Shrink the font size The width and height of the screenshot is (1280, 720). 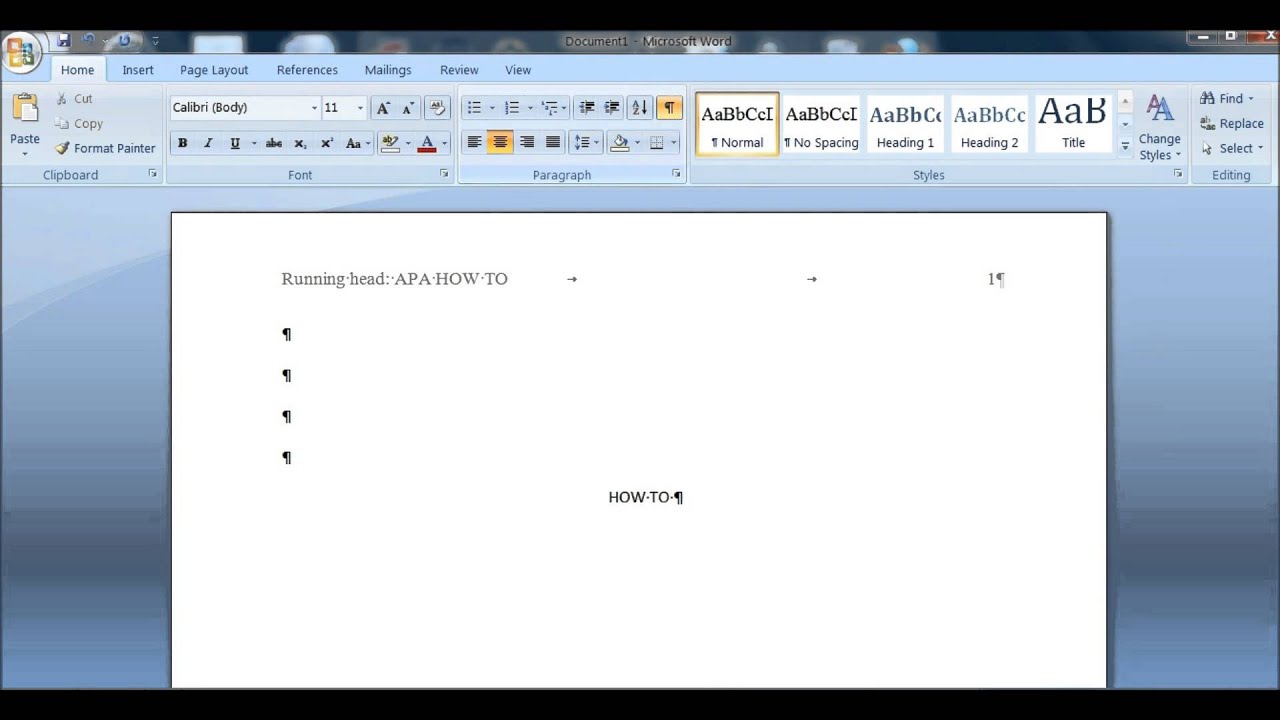point(408,108)
